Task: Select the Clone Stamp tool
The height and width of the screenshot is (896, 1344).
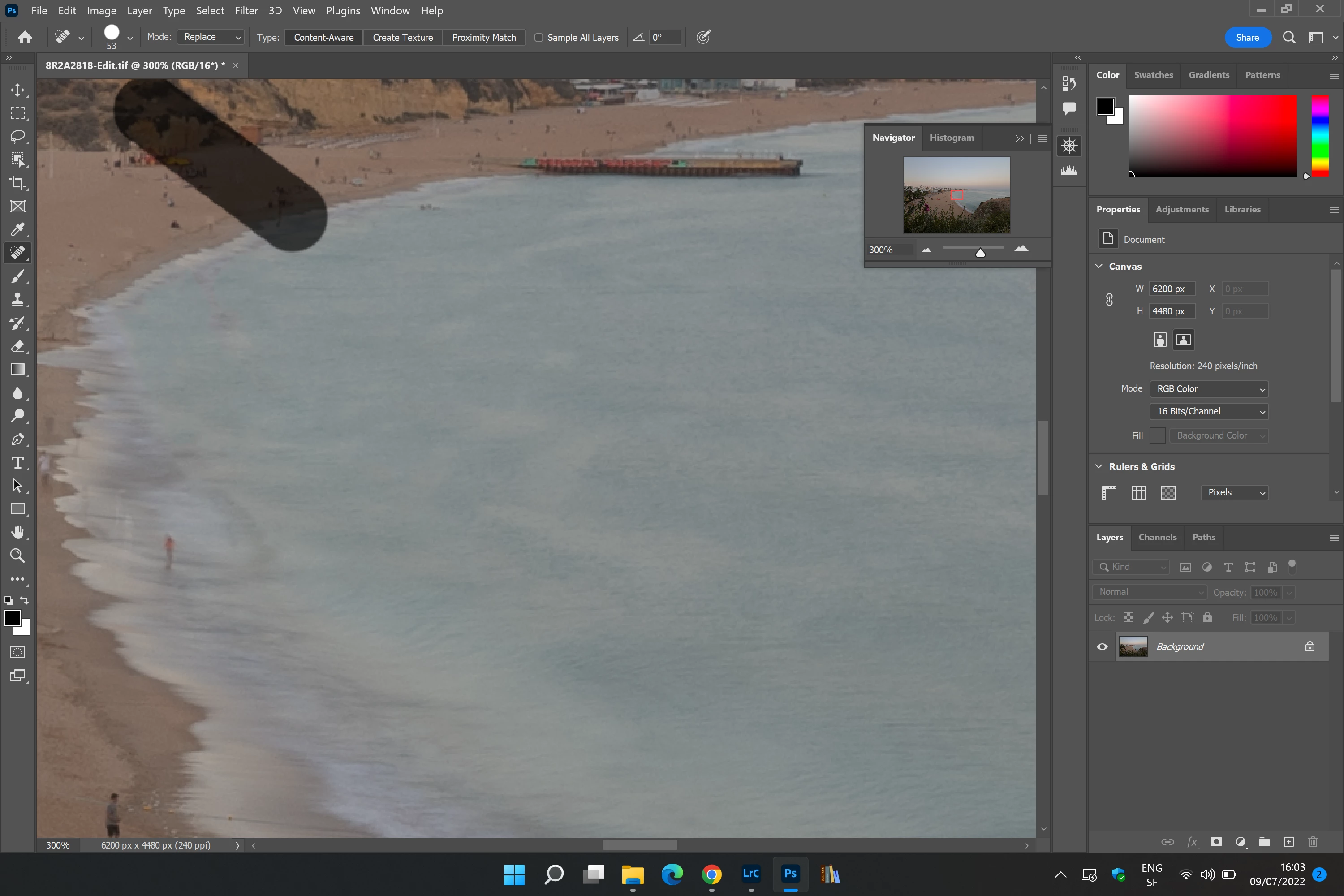Action: (x=18, y=299)
